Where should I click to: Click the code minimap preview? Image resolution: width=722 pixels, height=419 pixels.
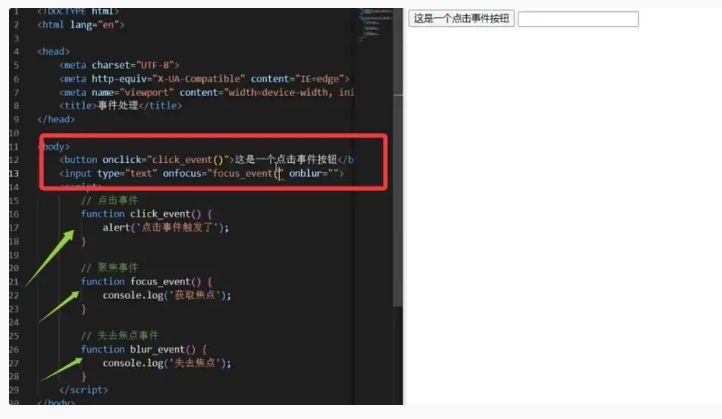point(375,25)
